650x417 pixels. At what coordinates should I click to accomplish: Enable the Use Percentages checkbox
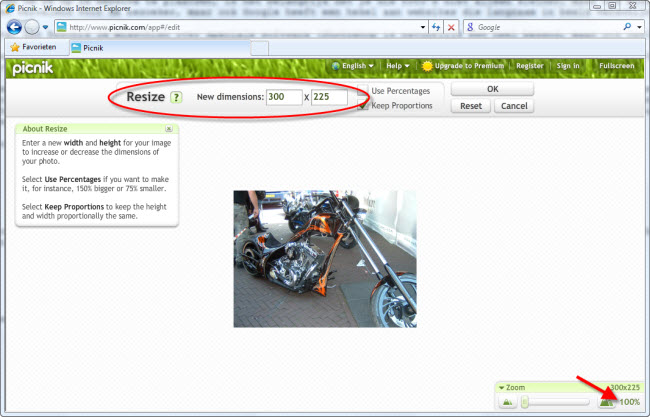[x=363, y=90]
